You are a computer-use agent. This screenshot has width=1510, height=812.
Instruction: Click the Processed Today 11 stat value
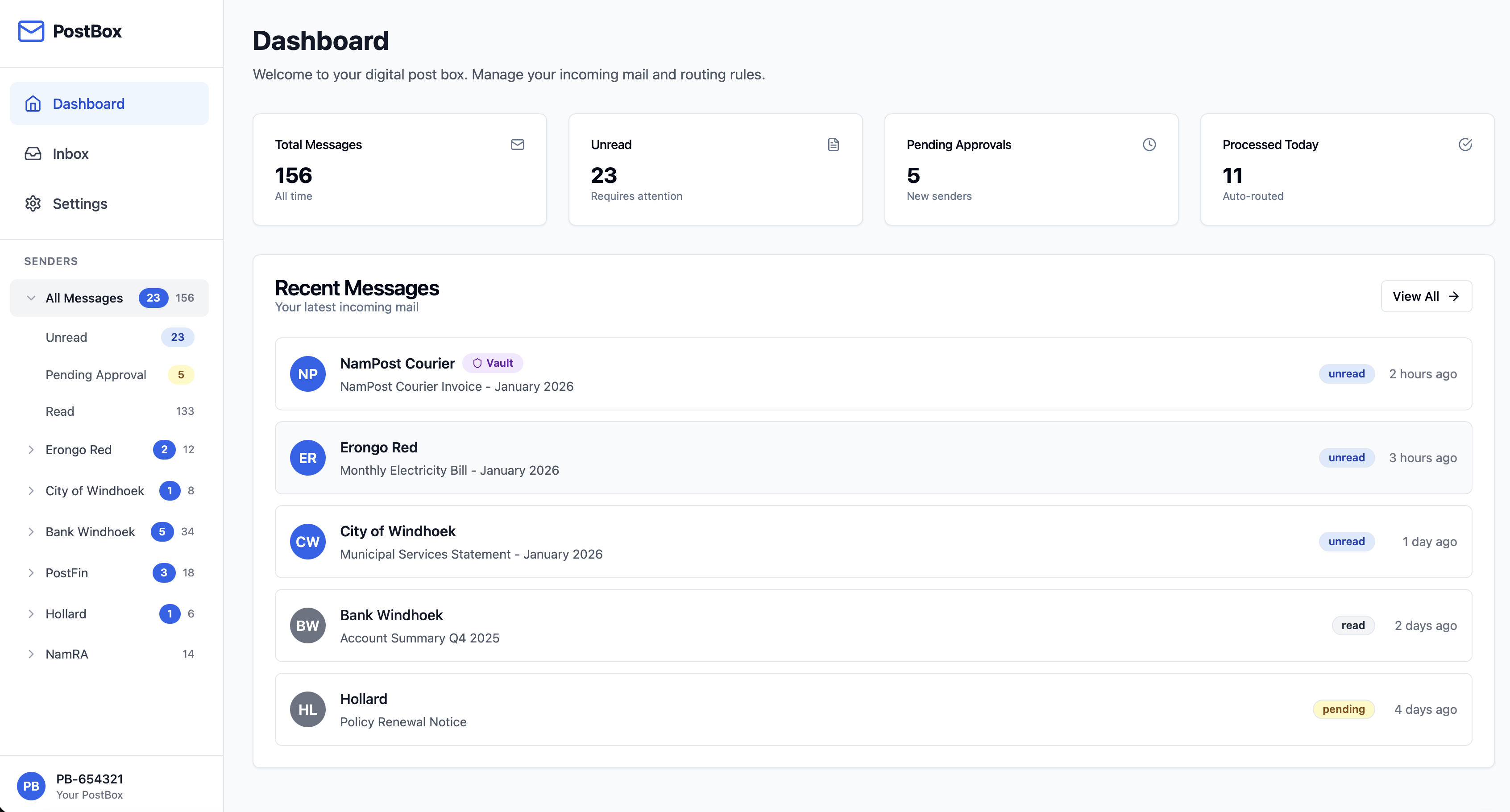[x=1232, y=175]
